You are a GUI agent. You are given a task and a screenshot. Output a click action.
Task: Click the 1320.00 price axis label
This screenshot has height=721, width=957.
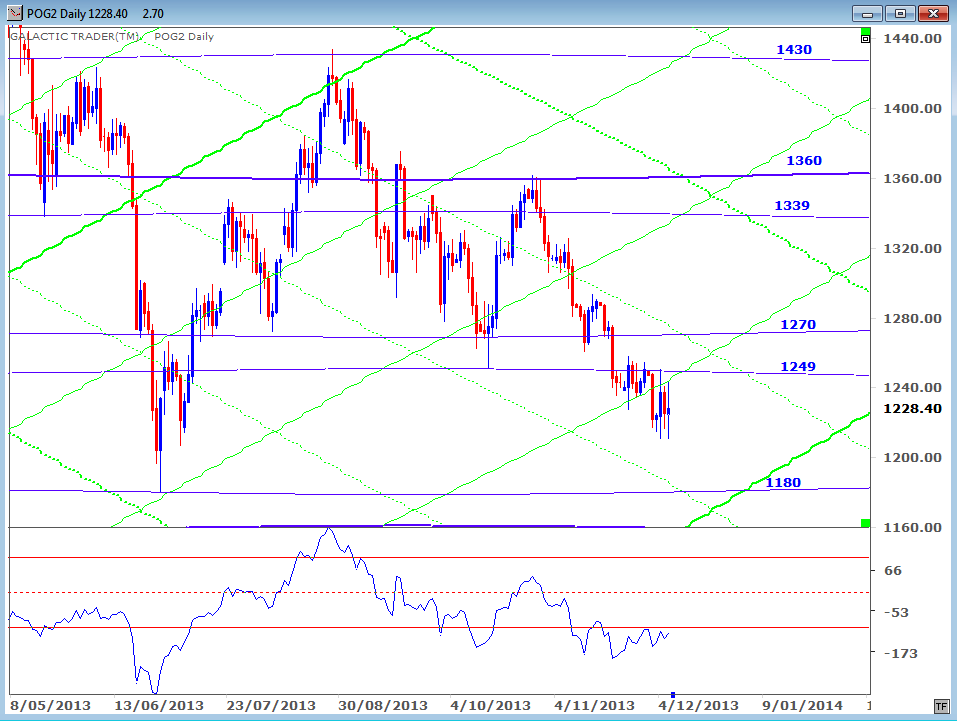click(x=912, y=248)
